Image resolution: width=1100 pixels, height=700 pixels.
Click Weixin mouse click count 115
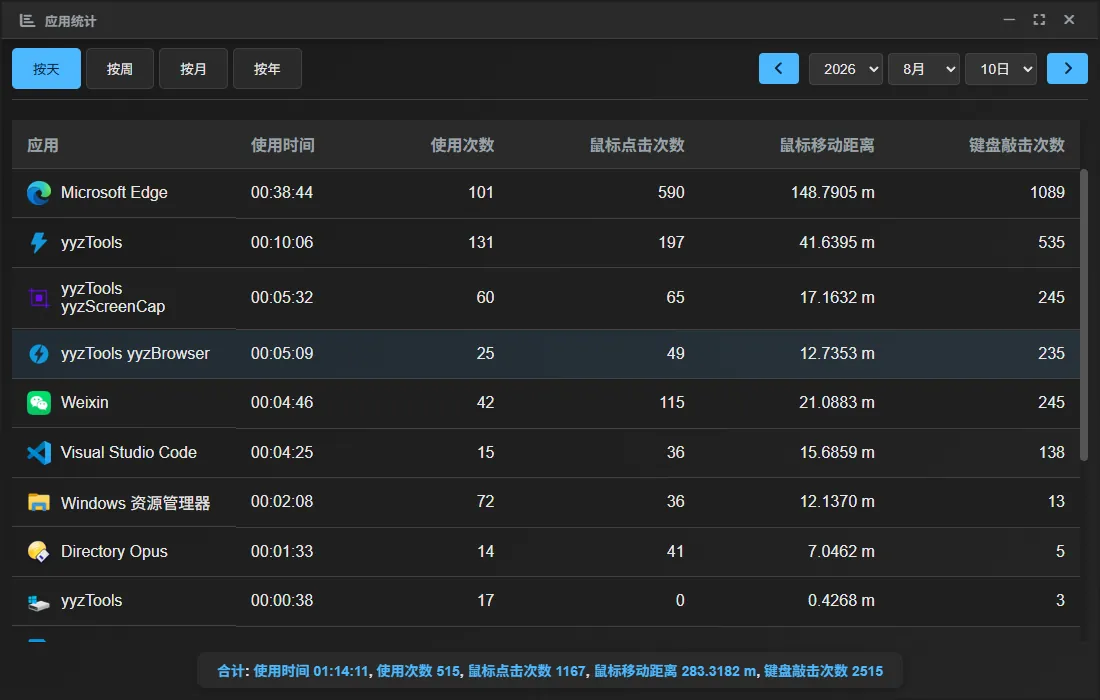click(x=672, y=403)
